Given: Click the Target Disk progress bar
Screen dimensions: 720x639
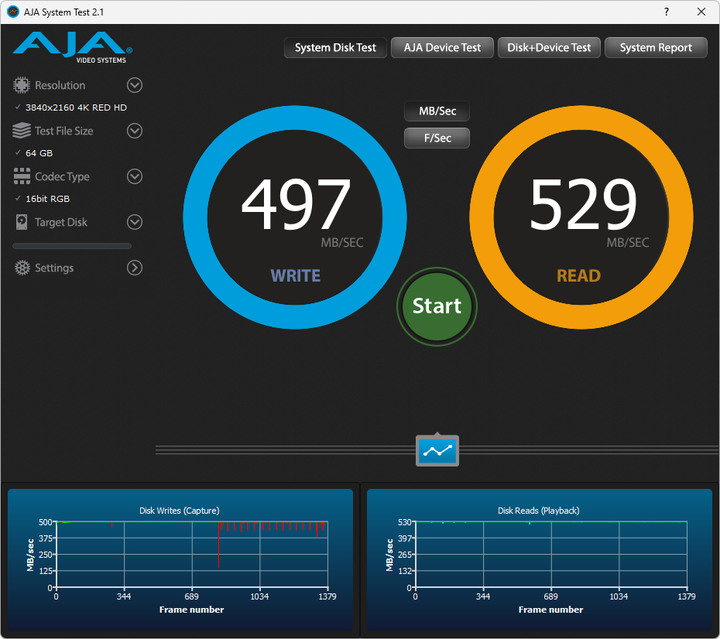Looking at the screenshot, I should coord(72,246).
